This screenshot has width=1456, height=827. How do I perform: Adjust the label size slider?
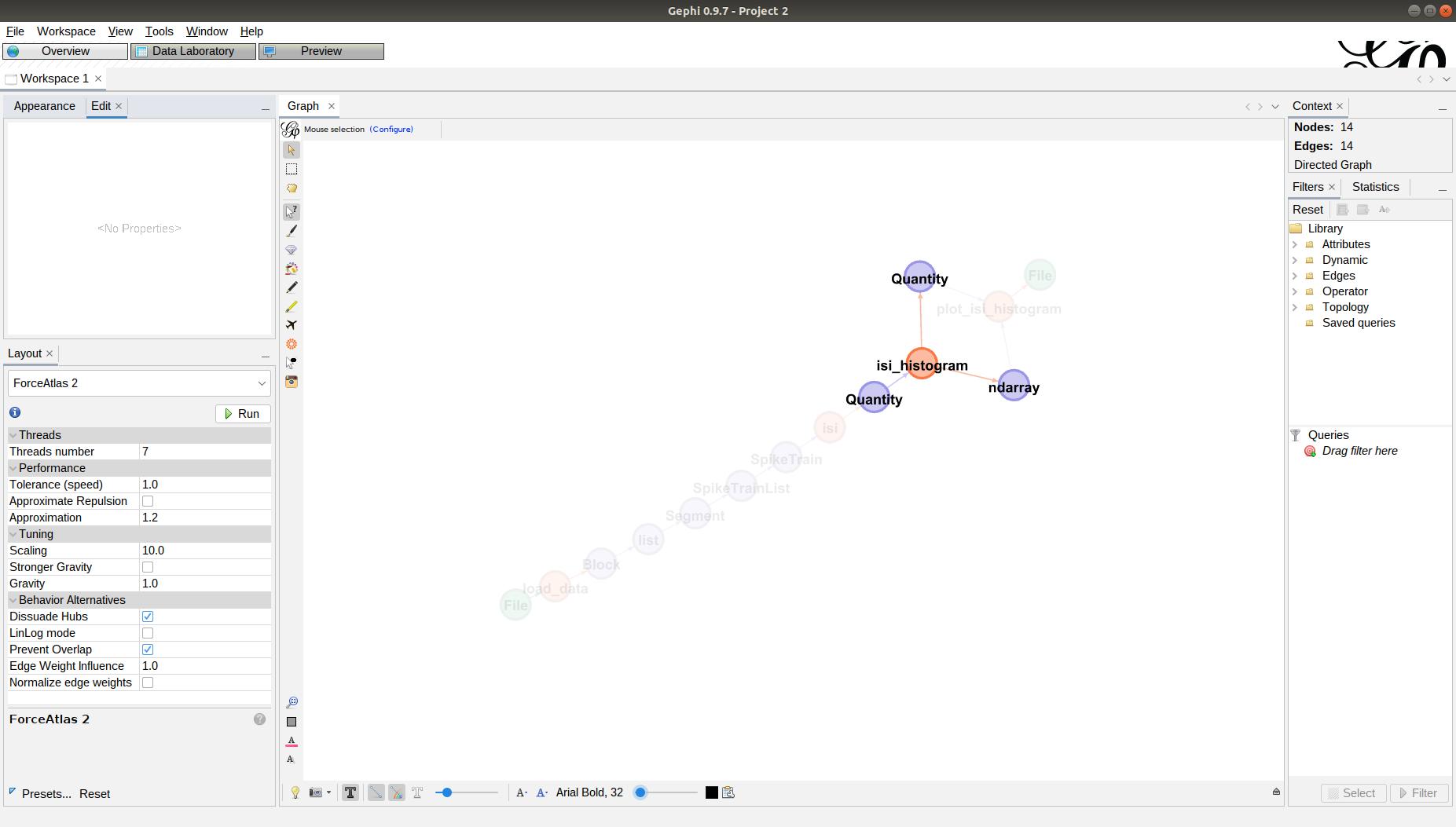coord(666,792)
